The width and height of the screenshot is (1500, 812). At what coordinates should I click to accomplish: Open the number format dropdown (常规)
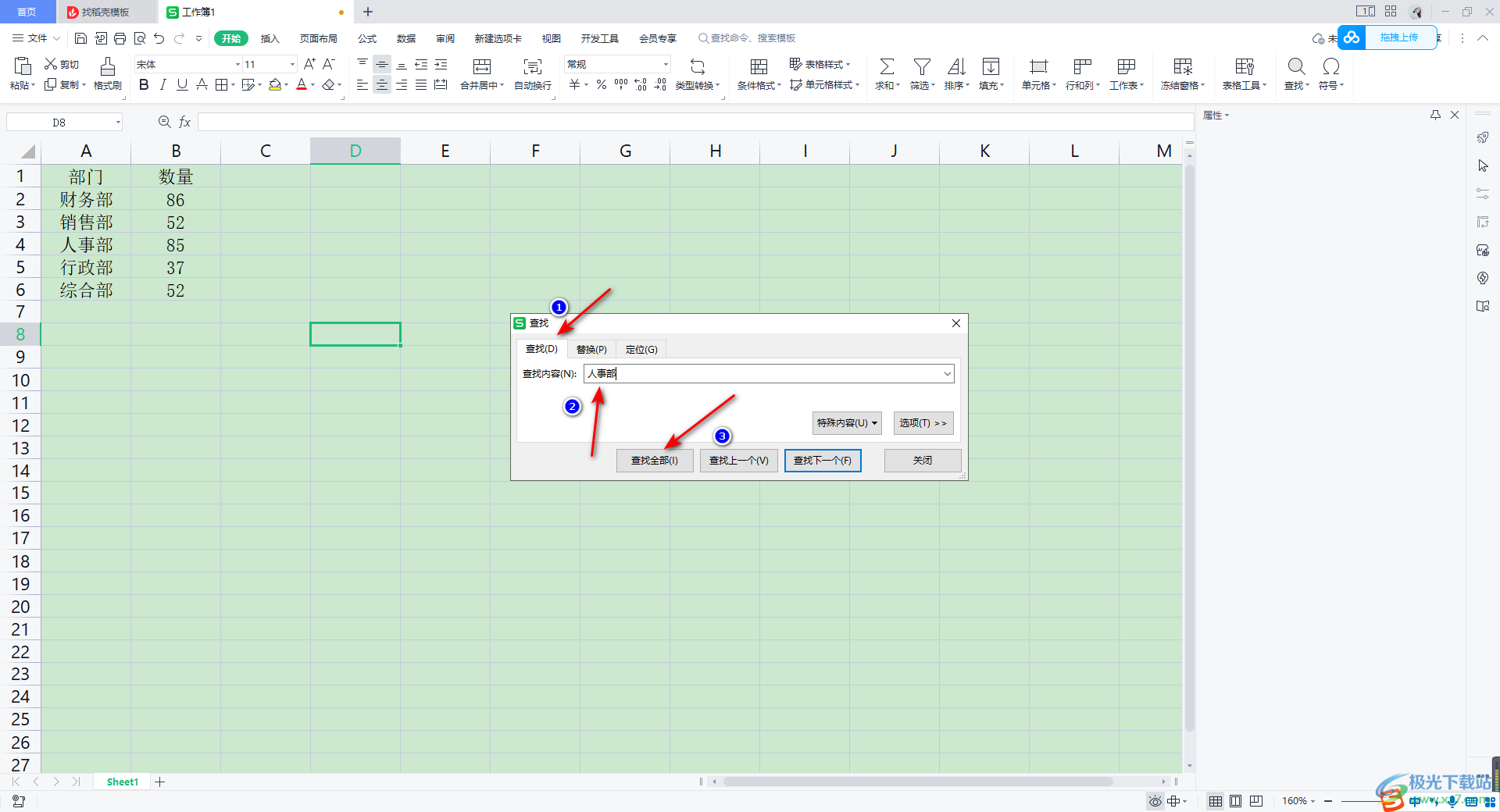(666, 64)
